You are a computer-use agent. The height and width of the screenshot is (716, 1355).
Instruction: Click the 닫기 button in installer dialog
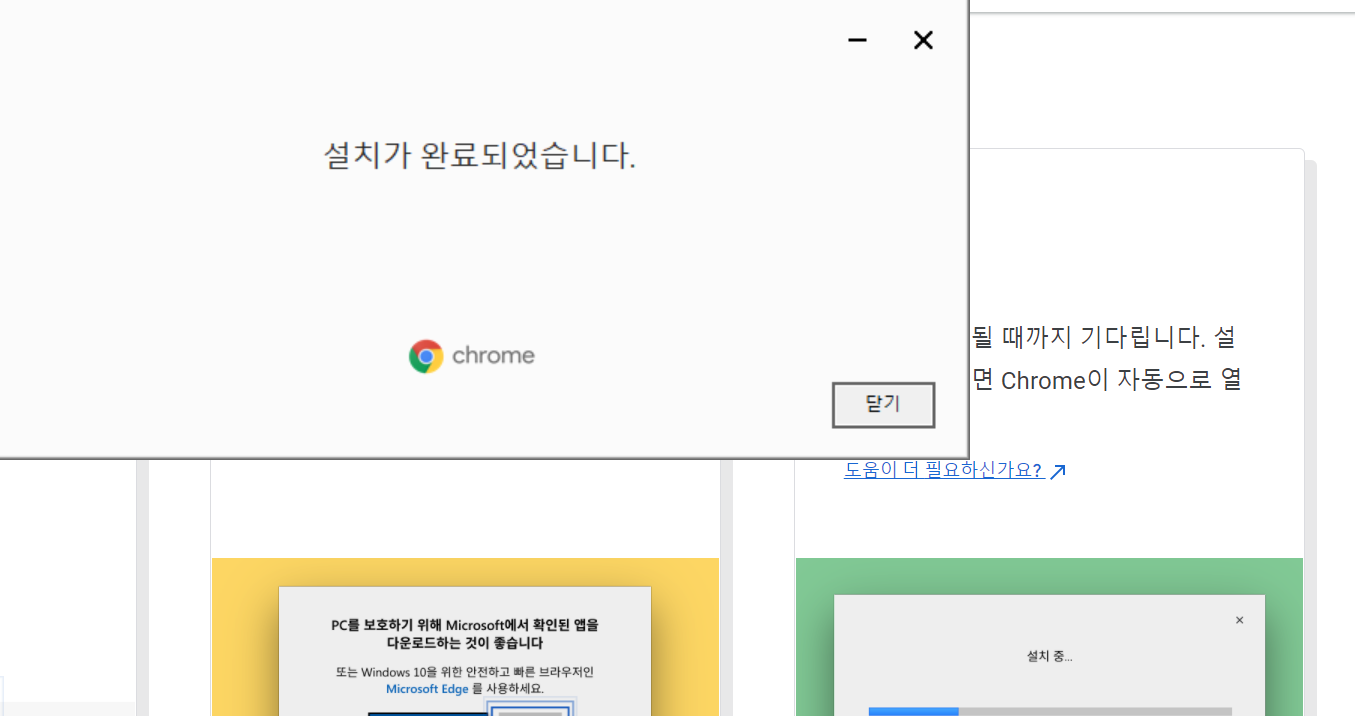pos(883,405)
